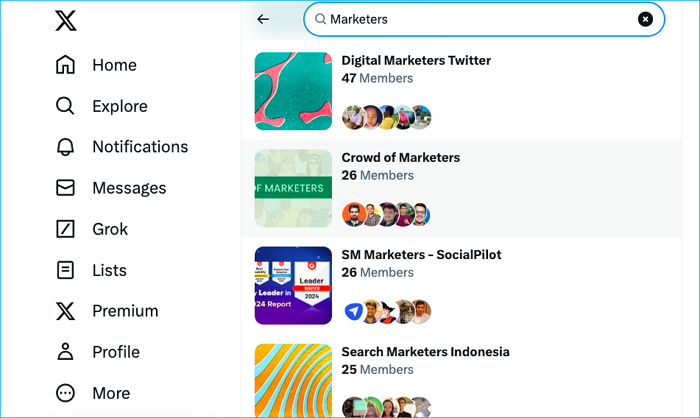The image size is (700, 418).
Task: Open the Crowd of Marketers list
Action: tap(400, 157)
